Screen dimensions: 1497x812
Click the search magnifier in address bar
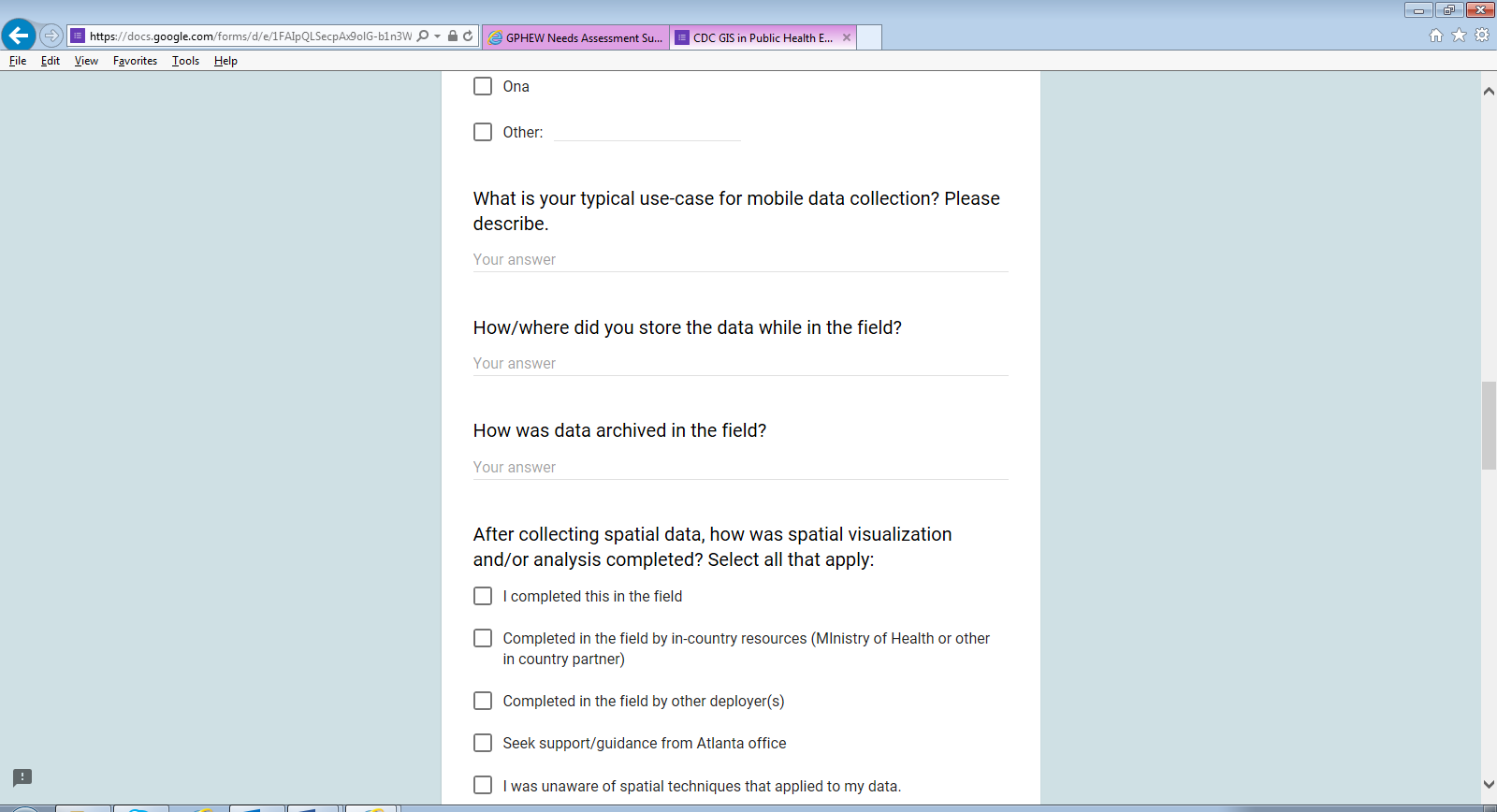coord(423,36)
